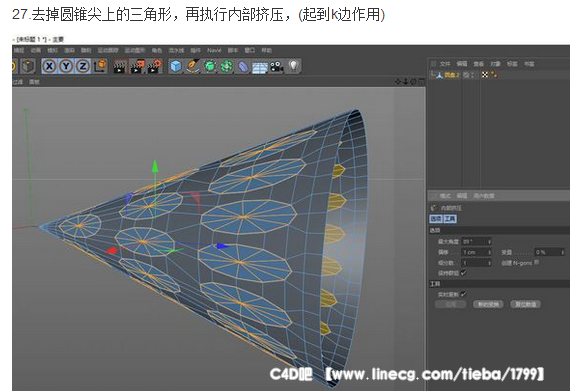Viewport: 570px width, 391px height.
Task: Click the floor grid environment icon
Action: (260, 67)
